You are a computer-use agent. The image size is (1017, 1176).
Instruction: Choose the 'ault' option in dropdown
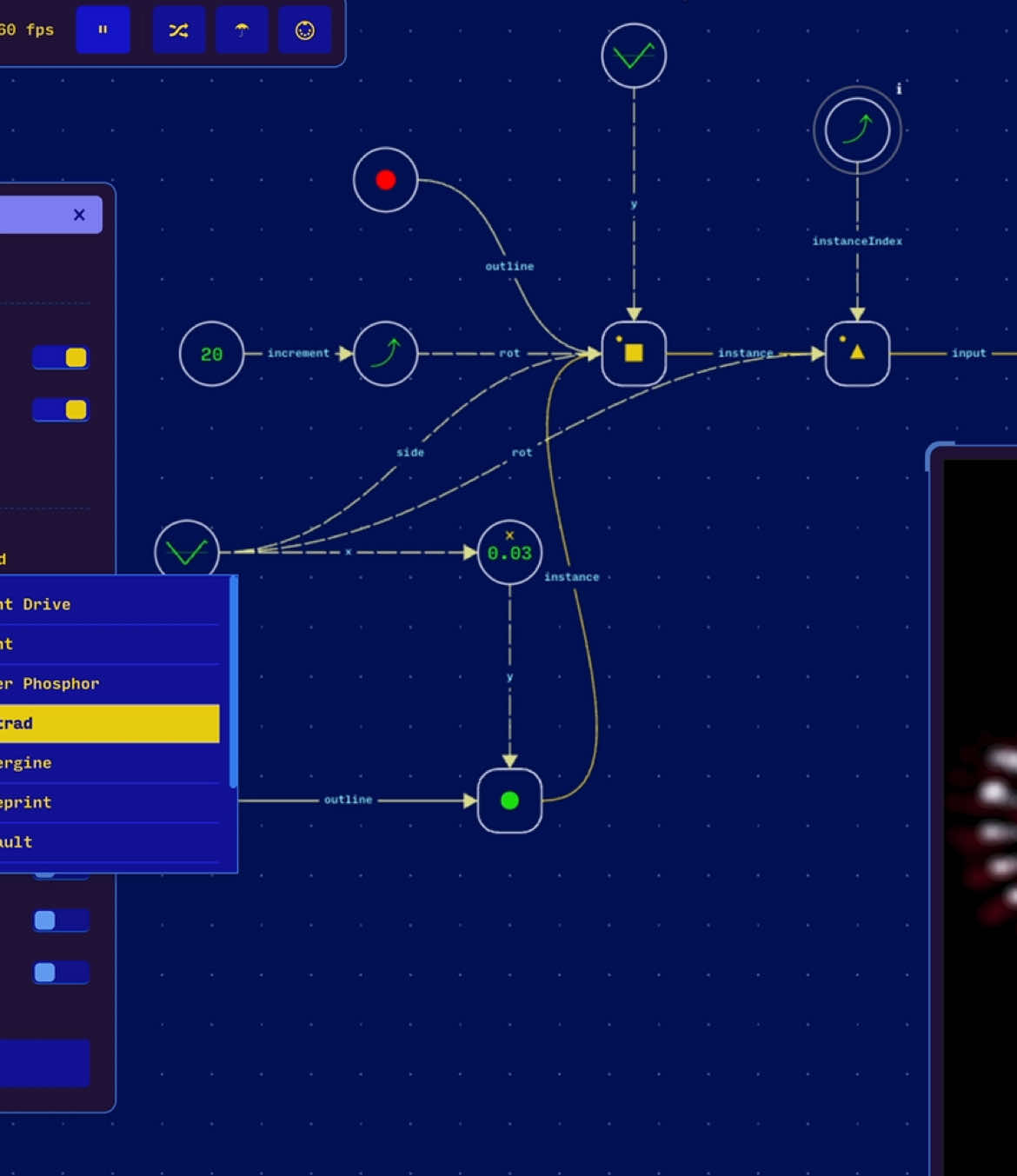tap(110, 842)
